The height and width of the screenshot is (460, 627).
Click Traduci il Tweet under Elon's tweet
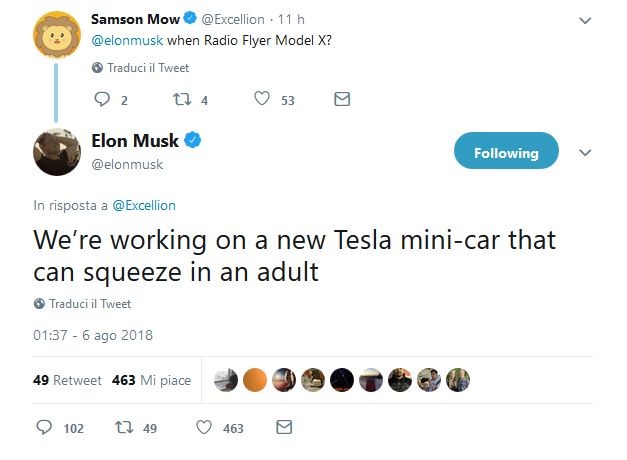coord(90,303)
